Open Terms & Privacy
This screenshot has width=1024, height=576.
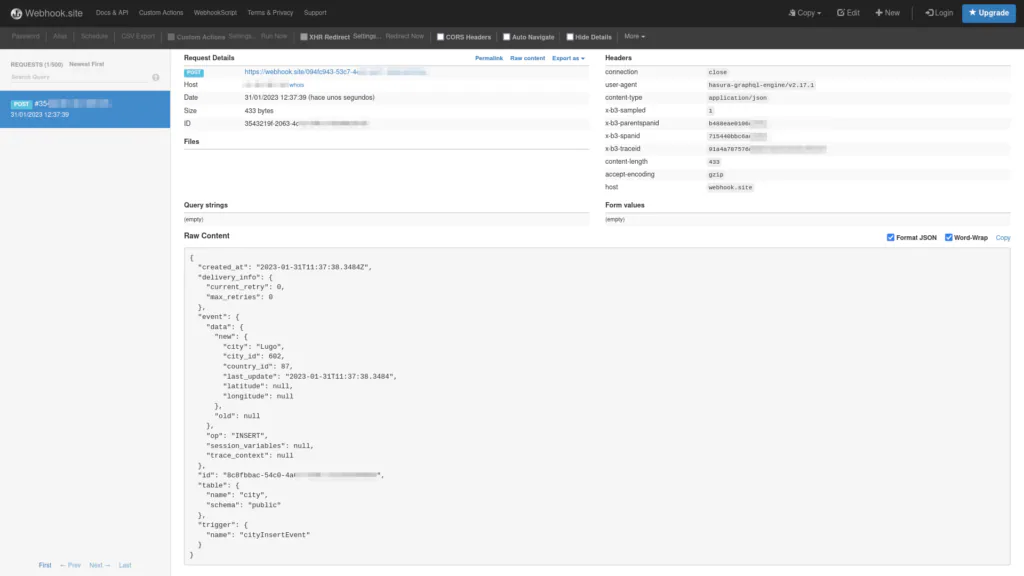[x=270, y=12]
